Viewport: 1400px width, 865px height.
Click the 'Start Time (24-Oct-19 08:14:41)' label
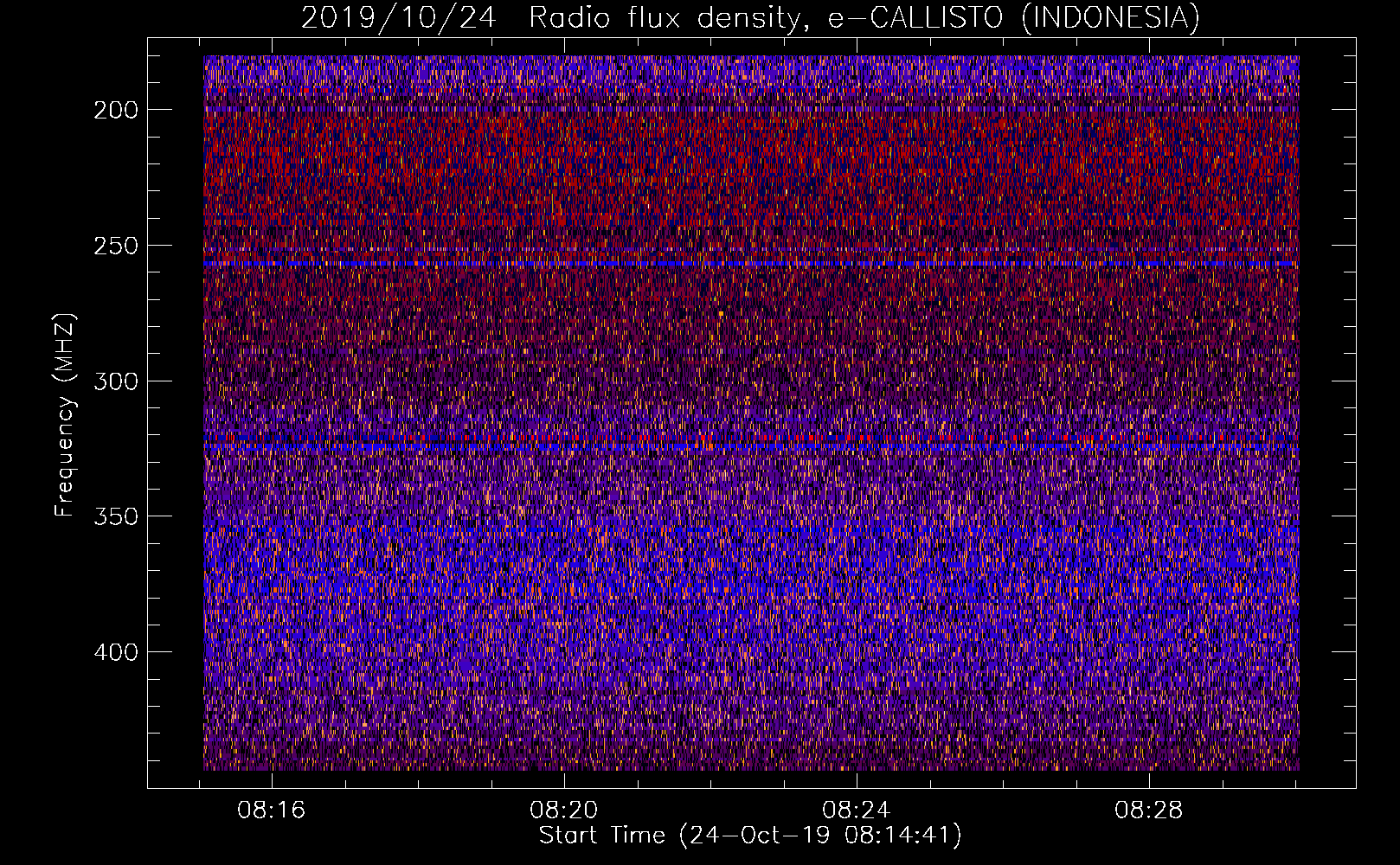tap(750, 836)
